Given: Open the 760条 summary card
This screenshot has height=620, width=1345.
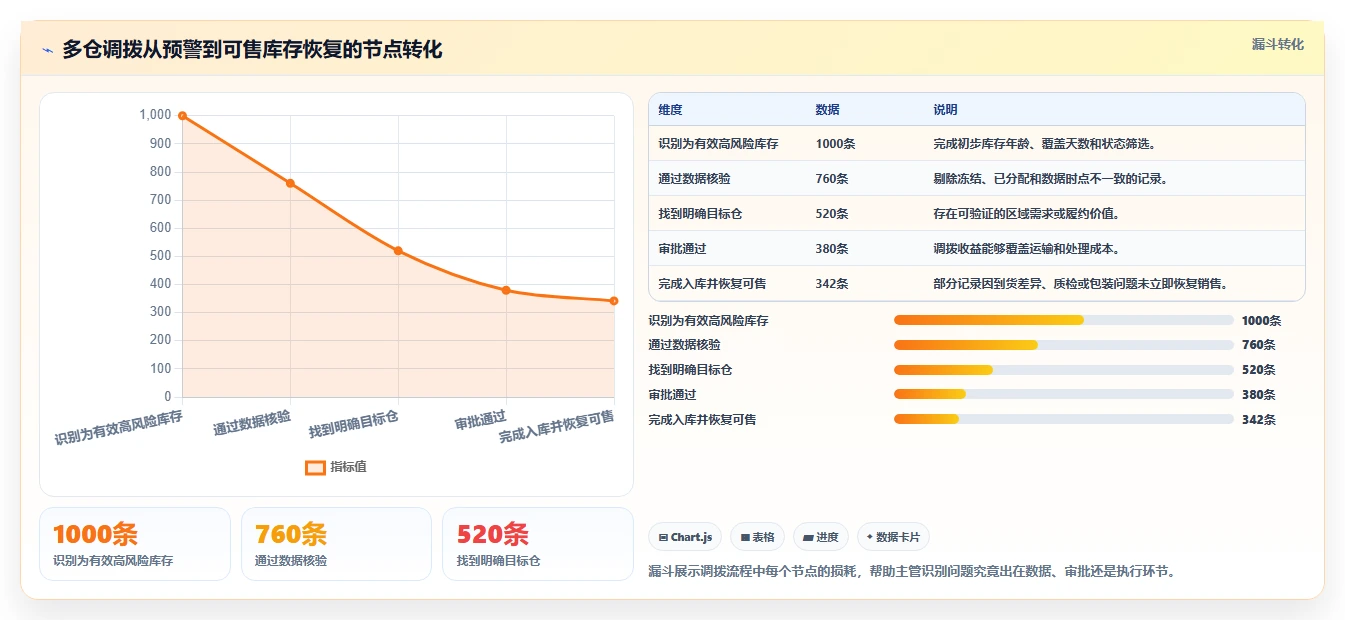Looking at the screenshot, I should 336,544.
